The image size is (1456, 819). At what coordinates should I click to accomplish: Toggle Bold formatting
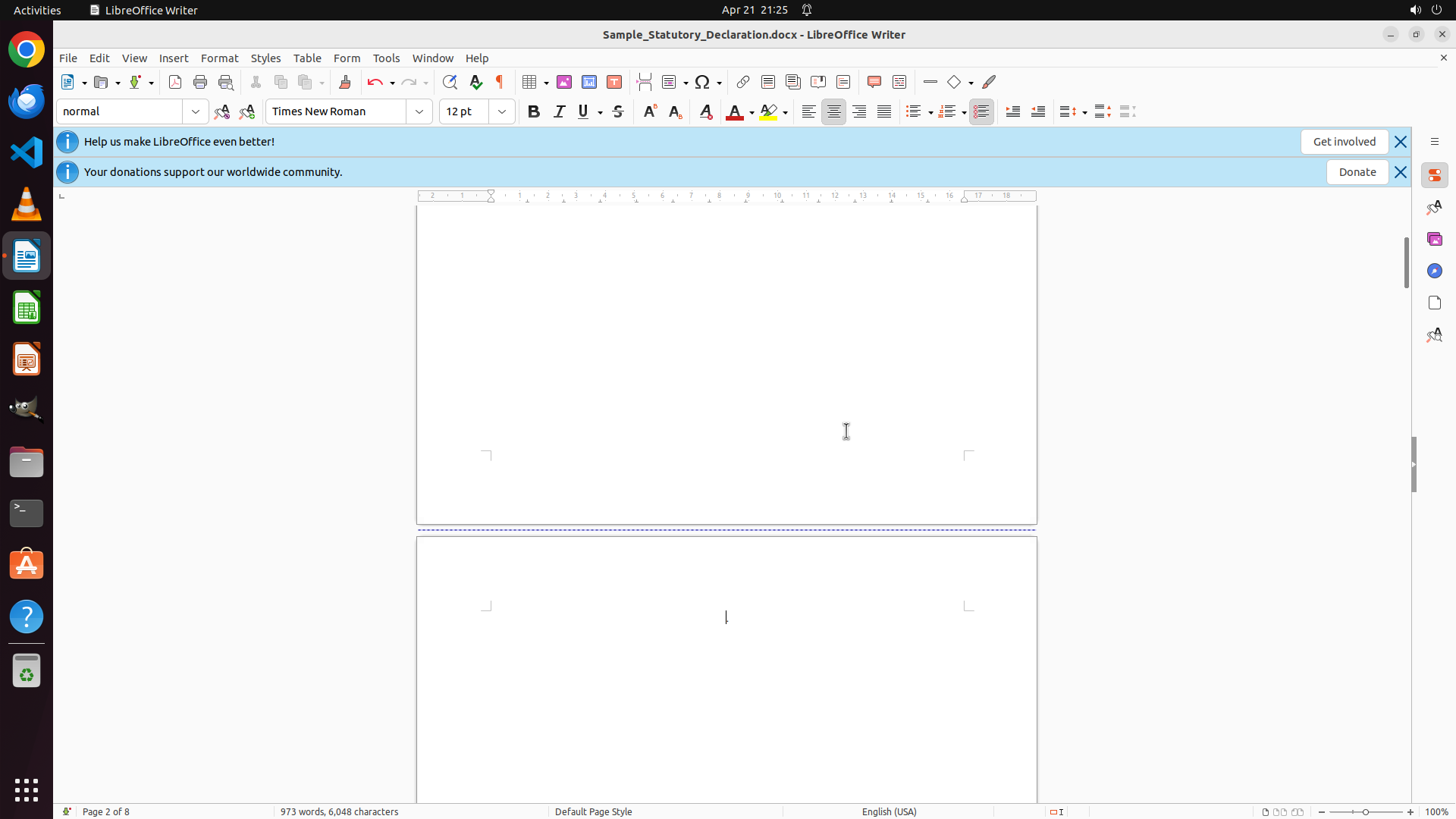[x=534, y=111]
